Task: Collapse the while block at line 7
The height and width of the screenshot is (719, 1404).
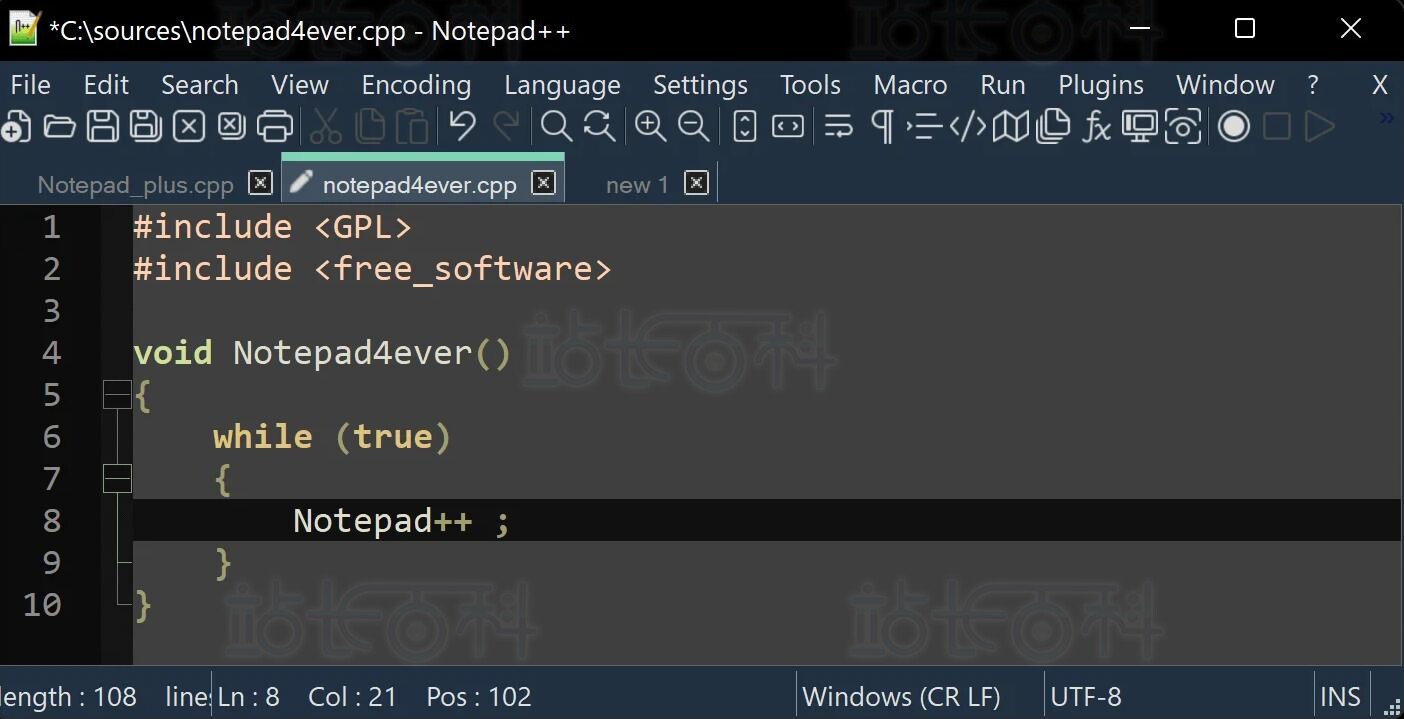Action: pos(117,479)
